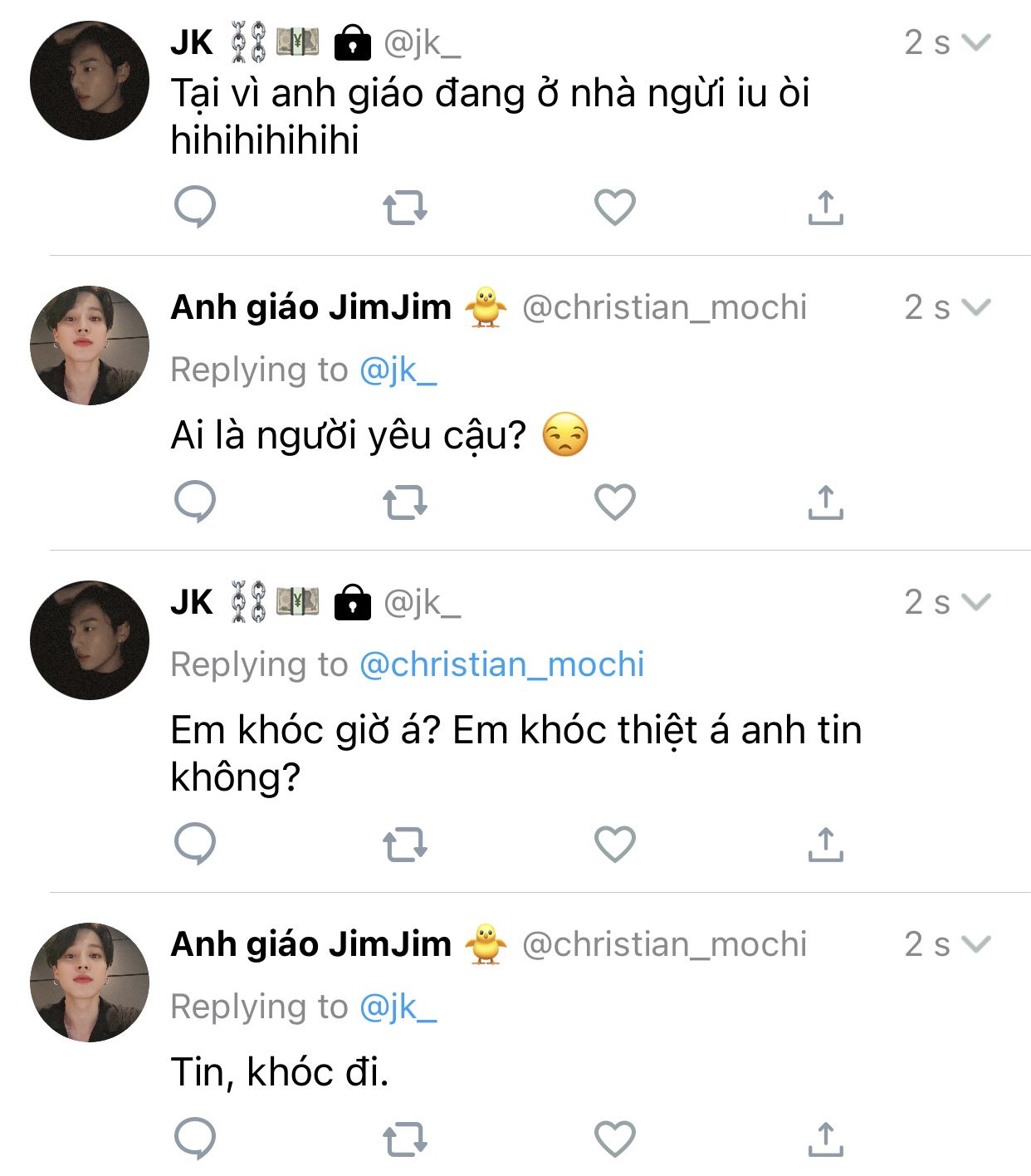The width and height of the screenshot is (1031, 1176).
Task: Reply to the first JK tweet
Action: click(195, 207)
